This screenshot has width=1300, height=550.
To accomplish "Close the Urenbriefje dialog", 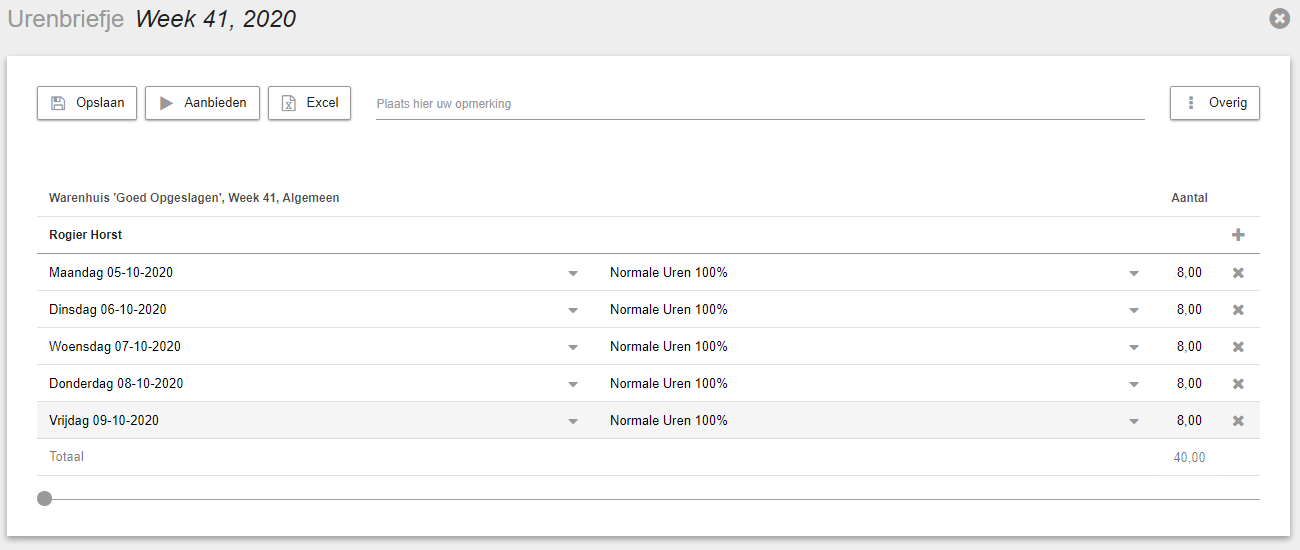I will pyautogui.click(x=1279, y=18).
